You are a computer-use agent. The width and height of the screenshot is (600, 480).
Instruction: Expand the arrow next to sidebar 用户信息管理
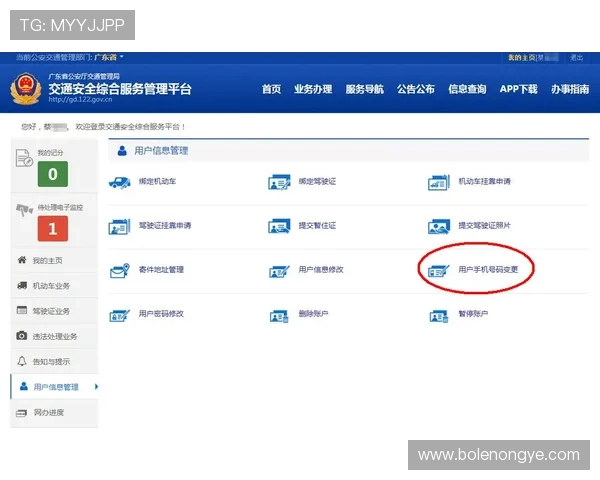[x=96, y=386]
